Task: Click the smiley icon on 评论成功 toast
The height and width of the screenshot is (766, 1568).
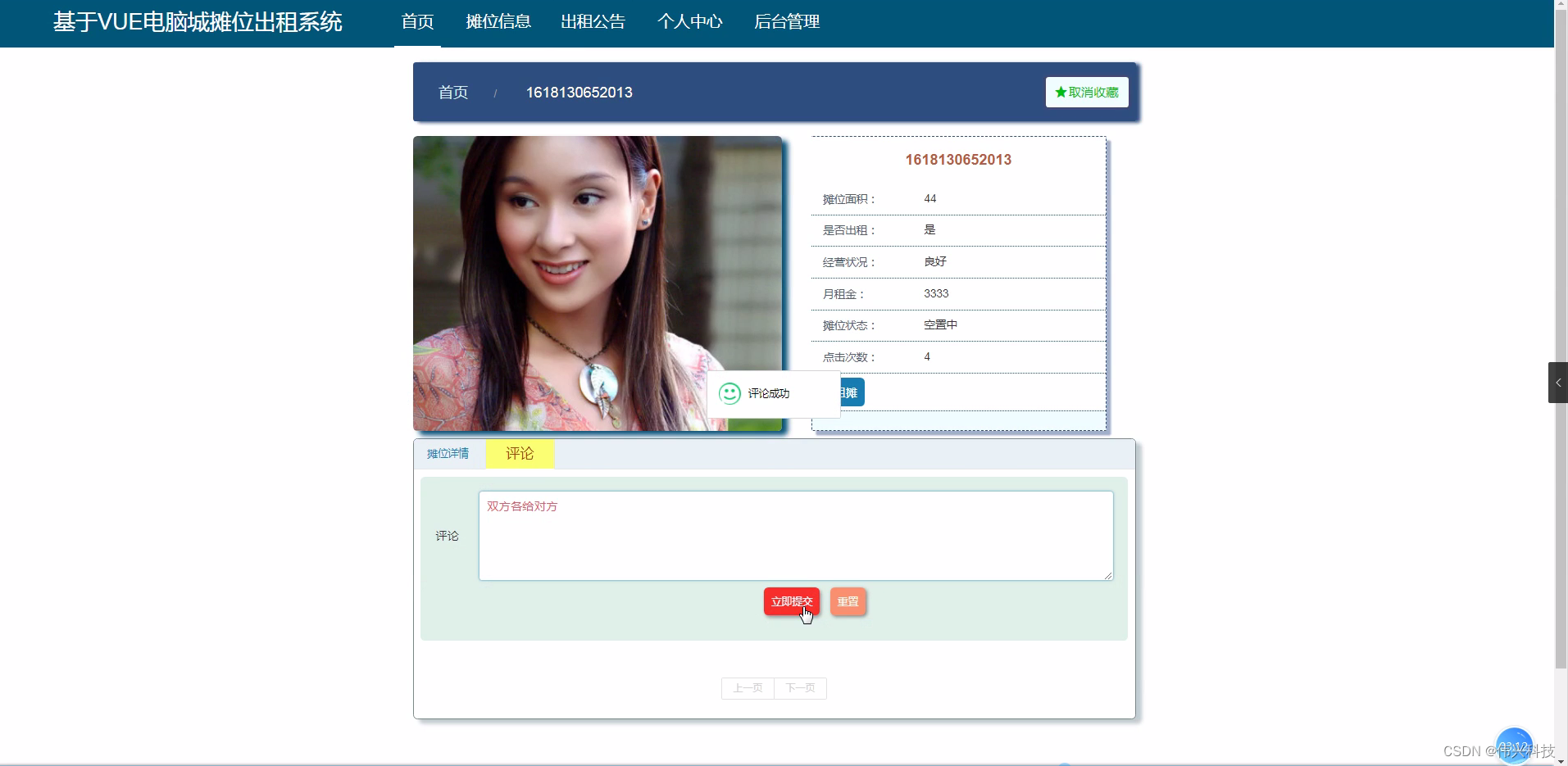Action: point(729,393)
